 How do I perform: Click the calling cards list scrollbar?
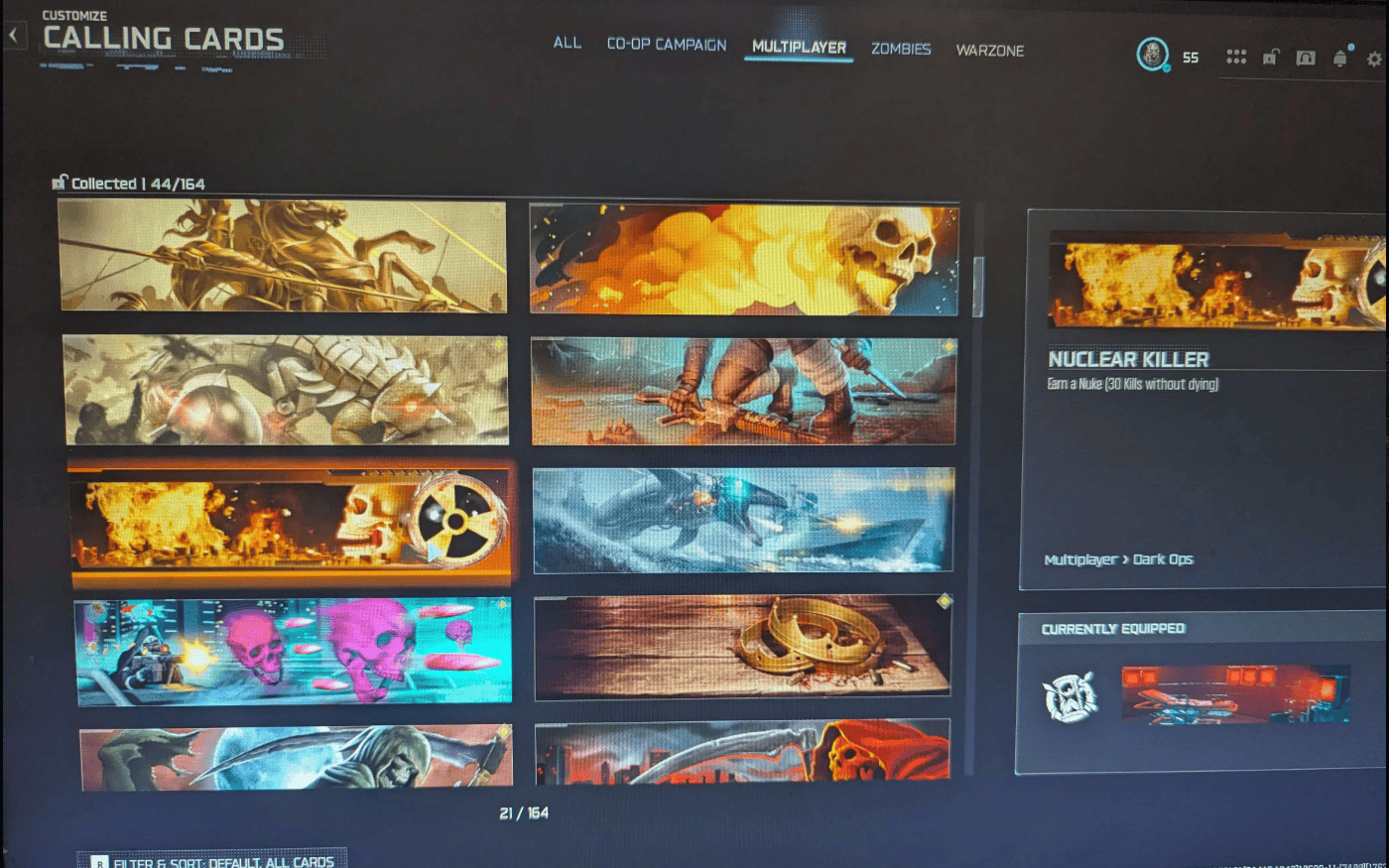[977, 287]
